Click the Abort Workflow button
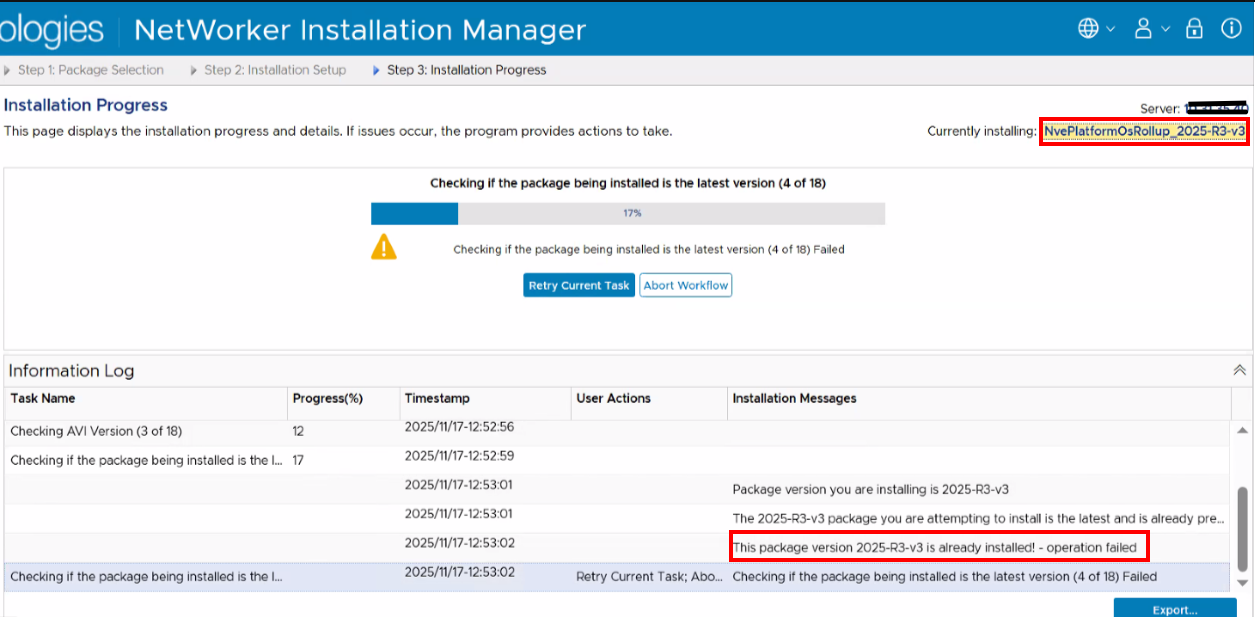 [x=685, y=285]
